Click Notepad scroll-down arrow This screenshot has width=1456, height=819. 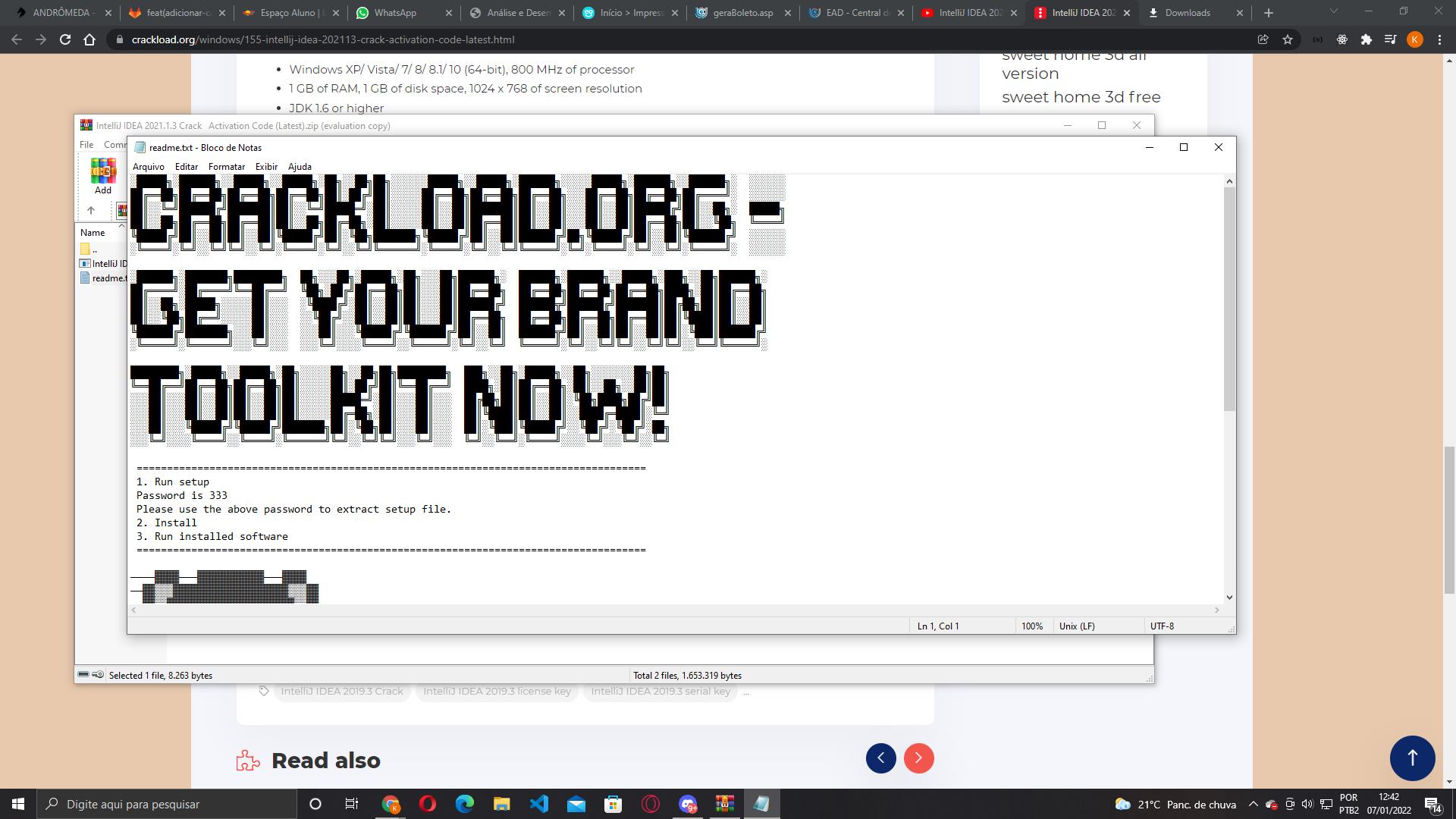point(1229,598)
